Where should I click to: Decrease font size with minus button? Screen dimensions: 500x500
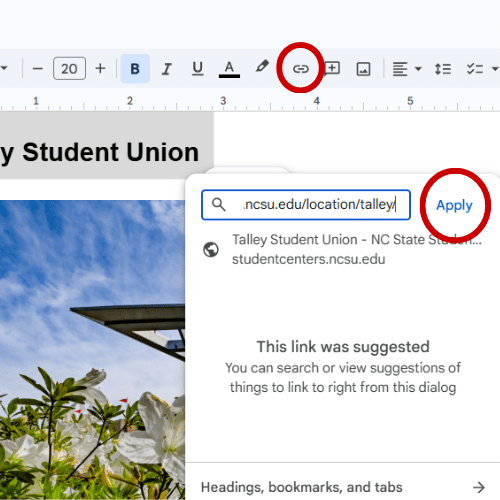[38, 69]
